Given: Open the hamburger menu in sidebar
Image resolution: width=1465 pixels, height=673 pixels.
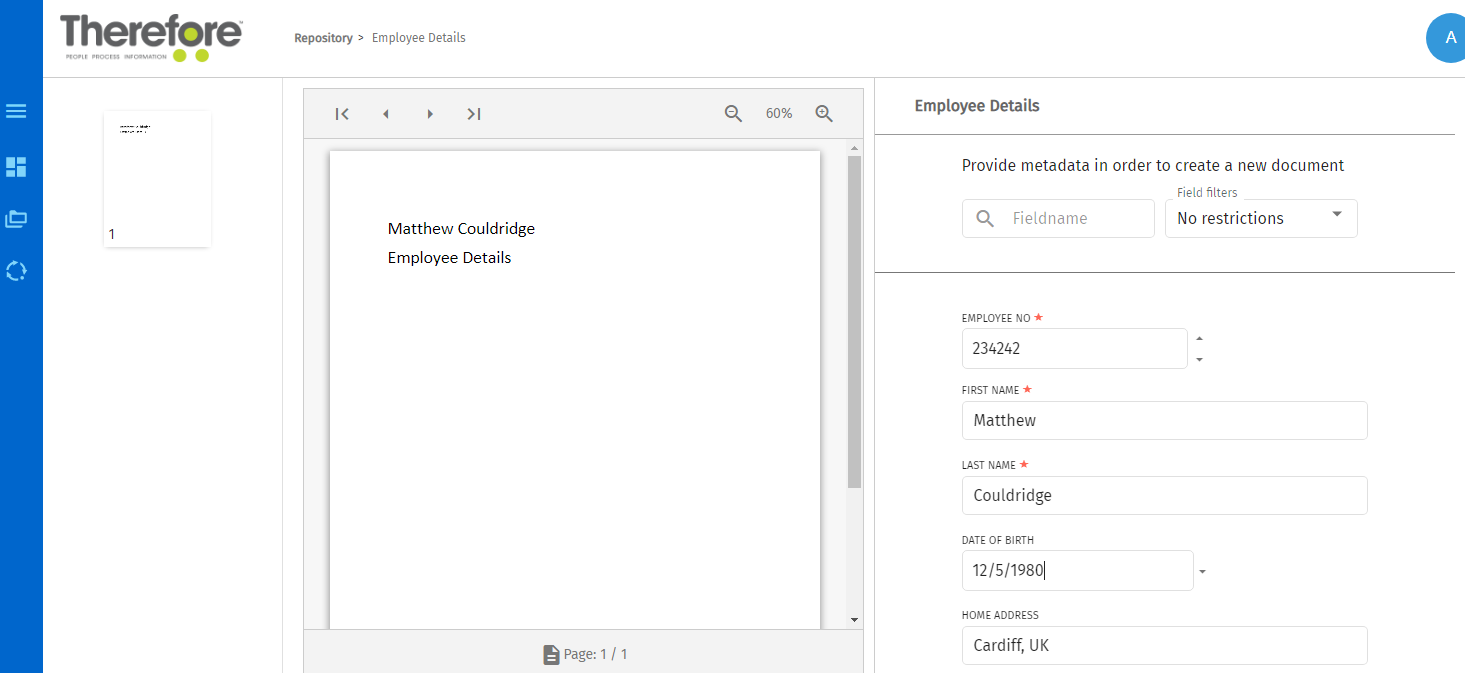Looking at the screenshot, I should [x=16, y=111].
